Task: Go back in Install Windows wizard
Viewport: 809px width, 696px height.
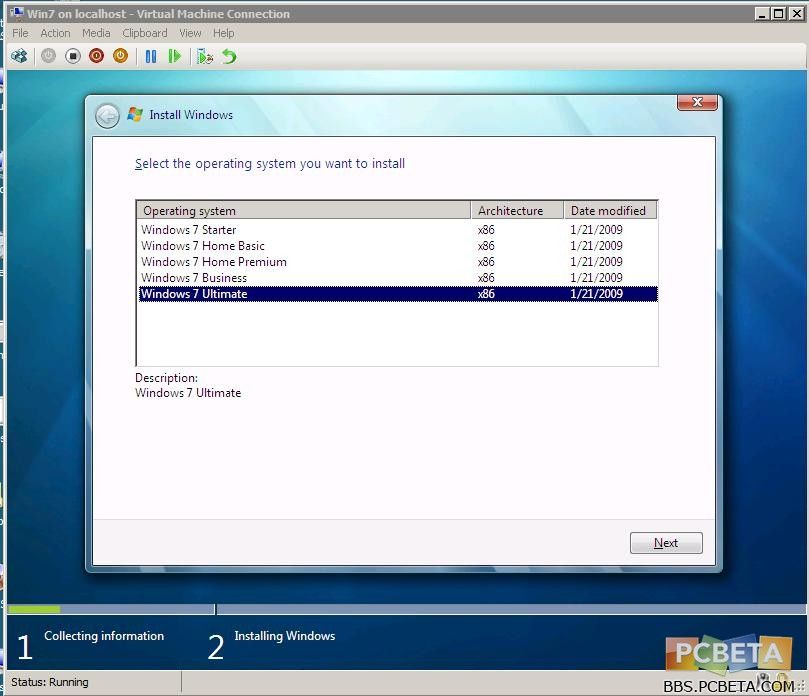Action: (107, 116)
